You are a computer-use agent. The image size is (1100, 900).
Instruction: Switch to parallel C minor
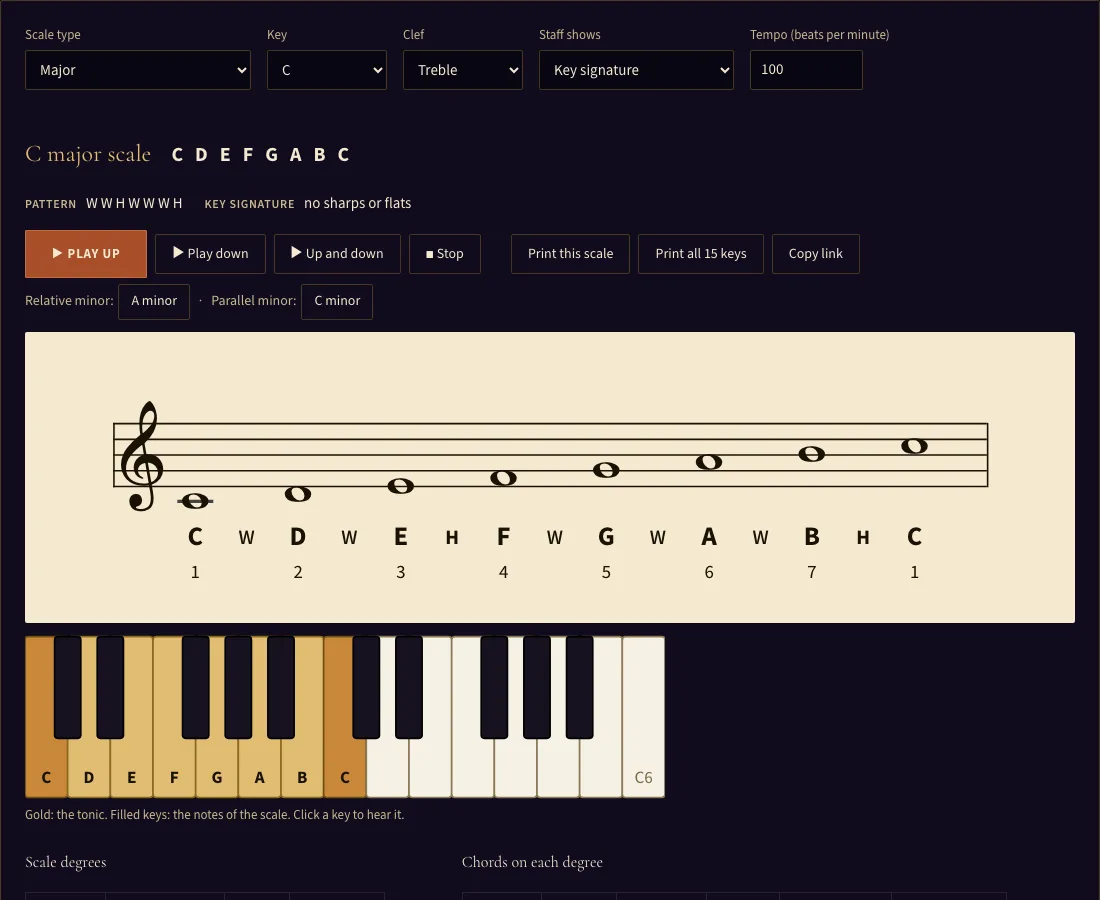pos(337,302)
